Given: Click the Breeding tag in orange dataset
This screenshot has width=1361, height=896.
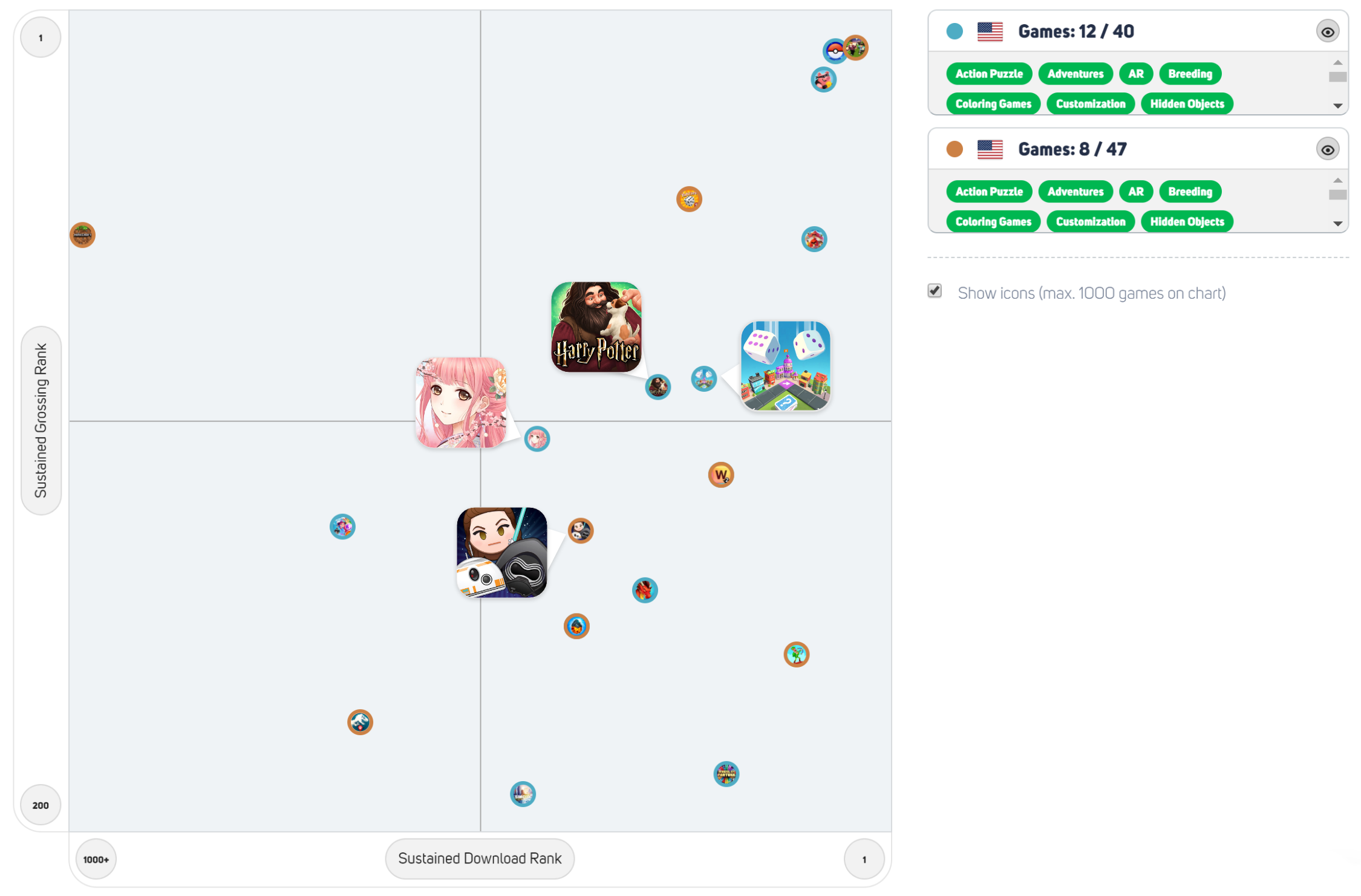Looking at the screenshot, I should click(x=1191, y=190).
